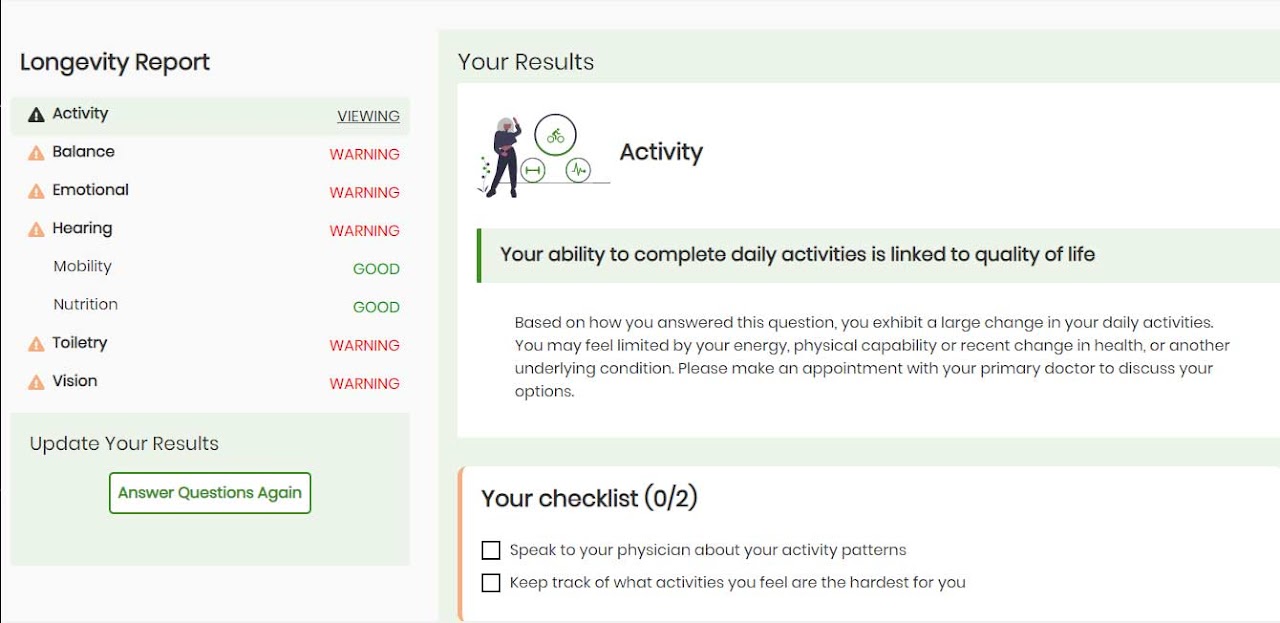Click the Toiletry warning triangle icon
The width and height of the screenshot is (1280, 623).
click(x=37, y=344)
